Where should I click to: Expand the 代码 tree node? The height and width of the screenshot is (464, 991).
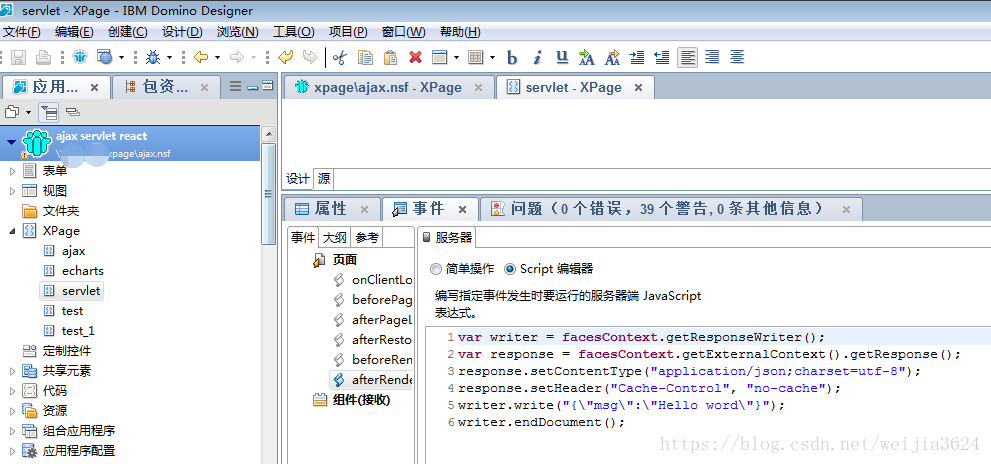pos(13,391)
